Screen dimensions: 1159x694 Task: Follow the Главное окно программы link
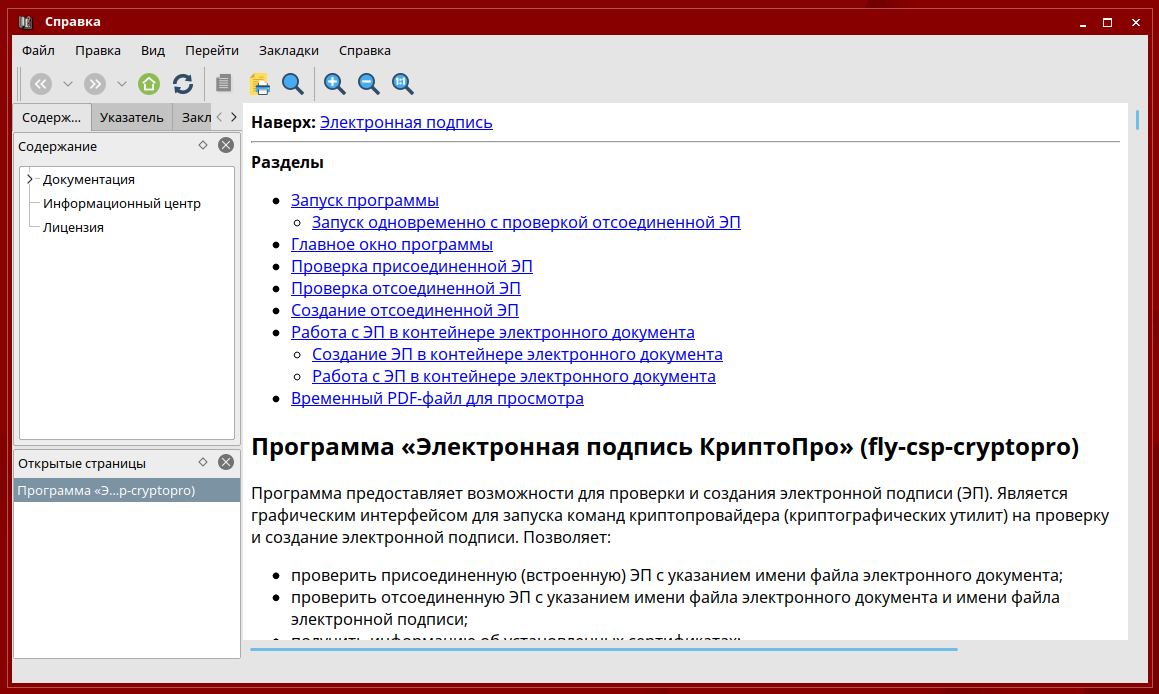391,244
